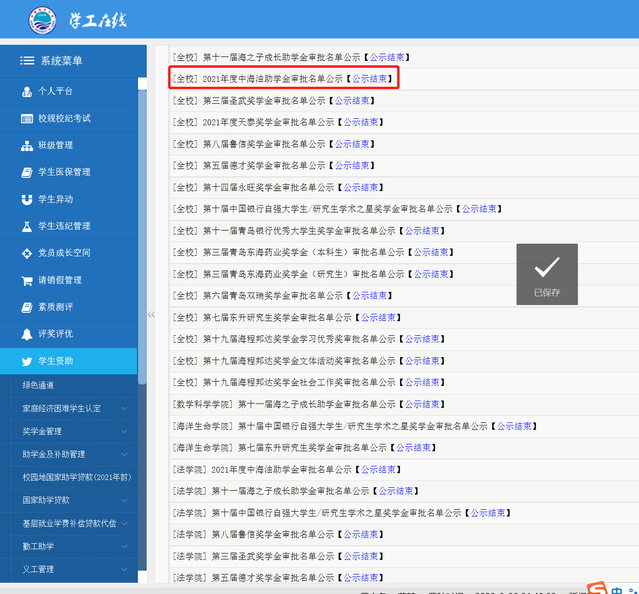Click the Sogou input method icon
The height and width of the screenshot is (594, 639).
point(597,586)
